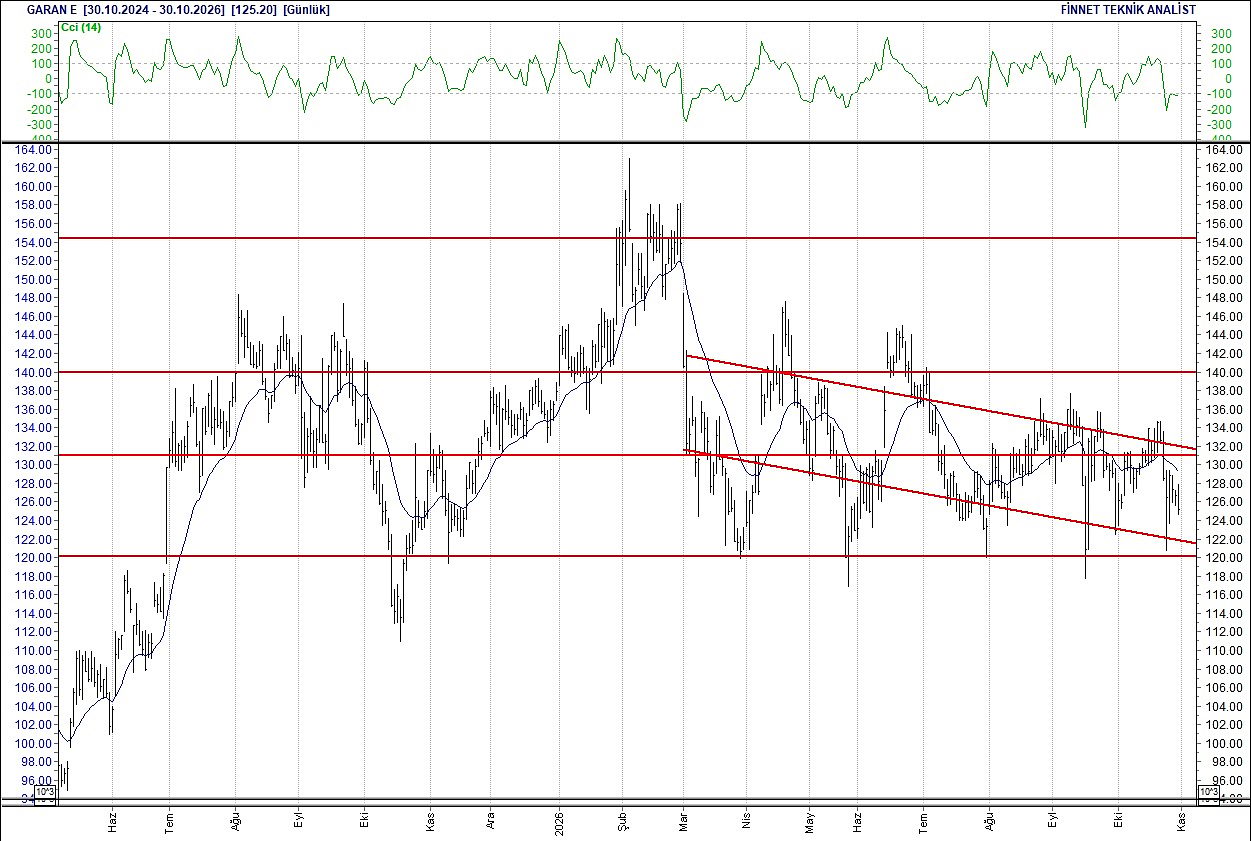Click the last price value 125.20

pos(254,9)
